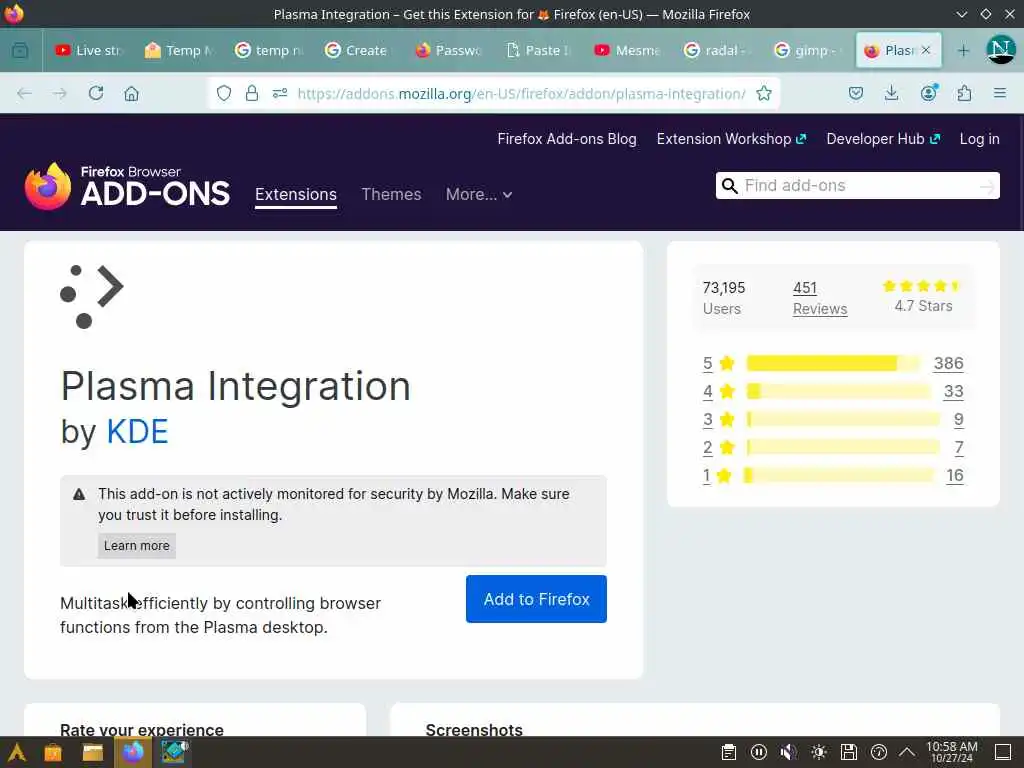Open a new tab with the plus icon

tap(963, 50)
